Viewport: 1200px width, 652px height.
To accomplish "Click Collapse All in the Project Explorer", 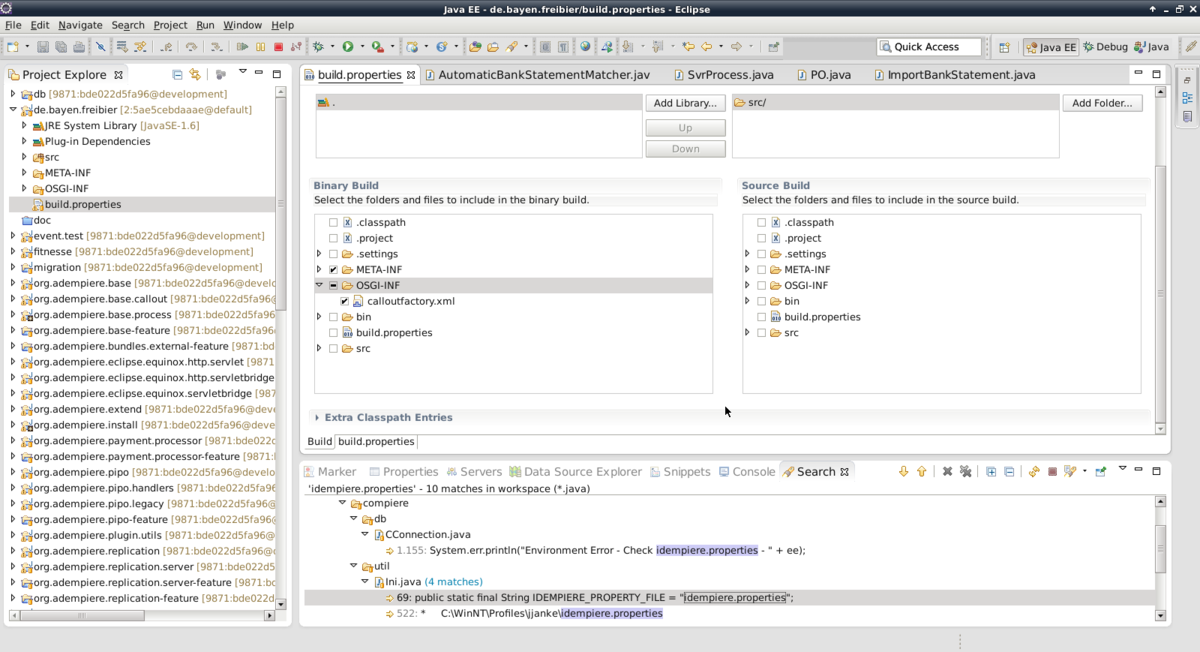I will (x=177, y=75).
